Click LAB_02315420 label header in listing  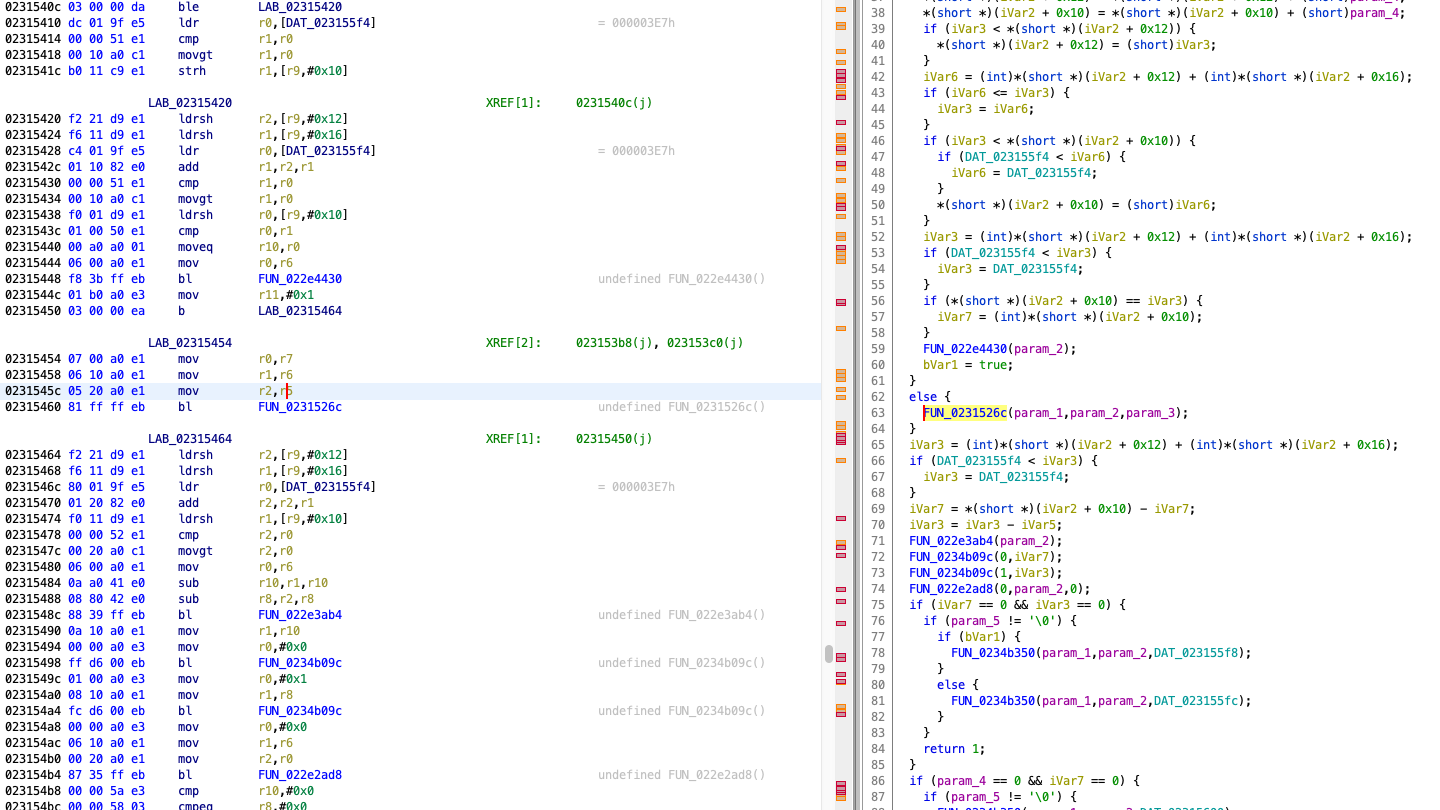point(190,103)
